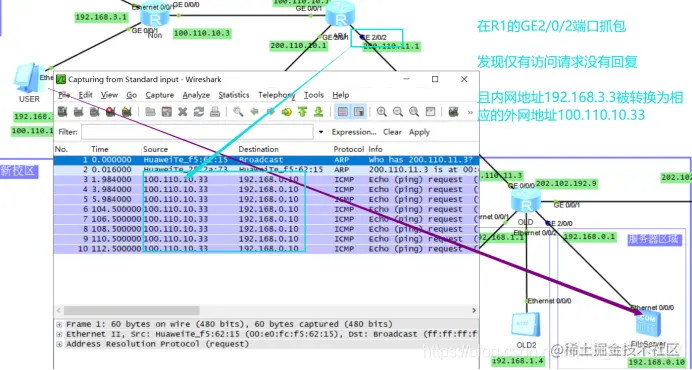
Task: Select the USER PC in topology
Action: [x=29, y=79]
